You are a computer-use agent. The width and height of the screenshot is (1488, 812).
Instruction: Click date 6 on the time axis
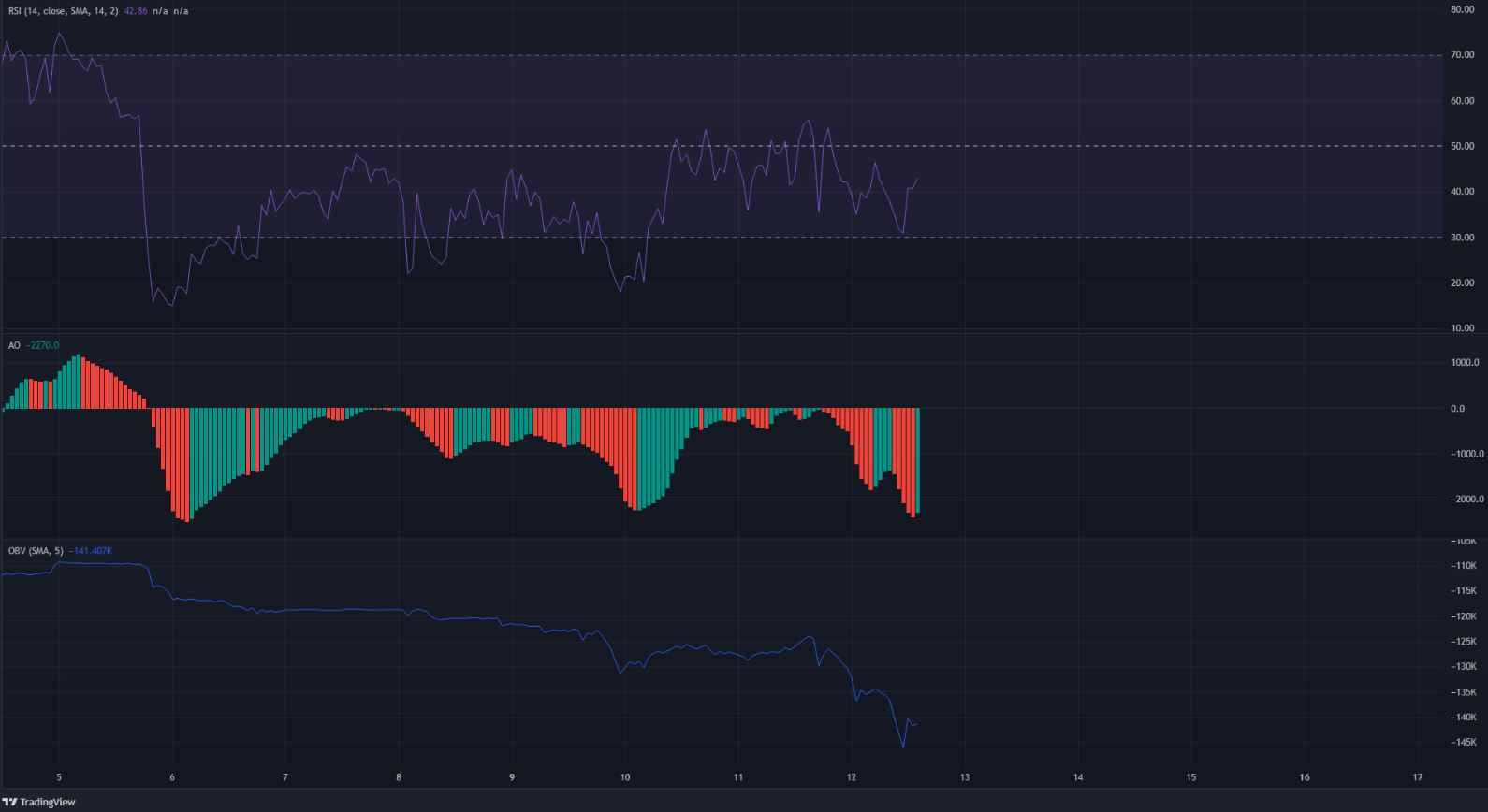tap(172, 777)
